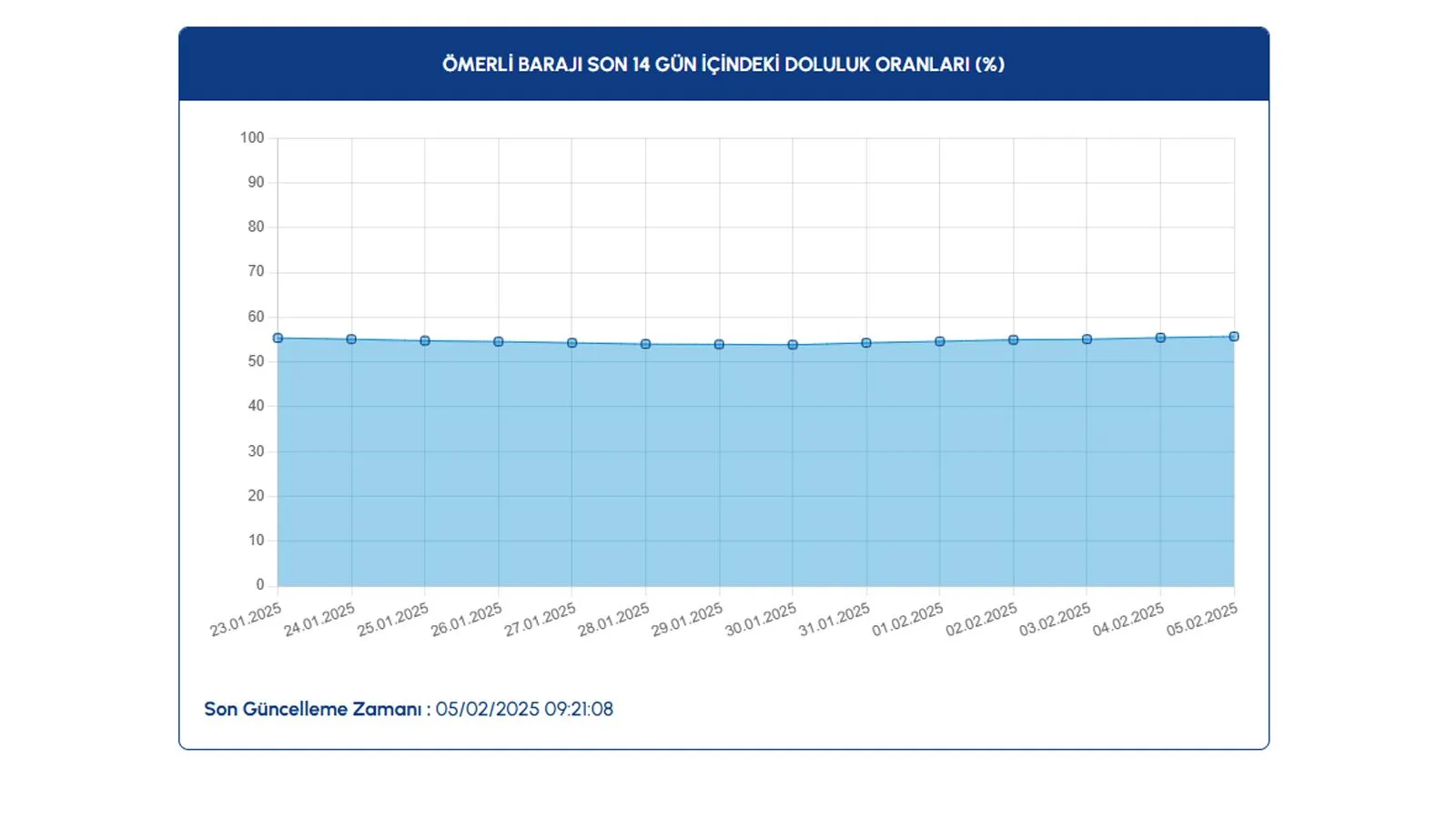Click the lowest point marker at 30.01.2025
Screen dimensions: 1456x819
(x=793, y=345)
